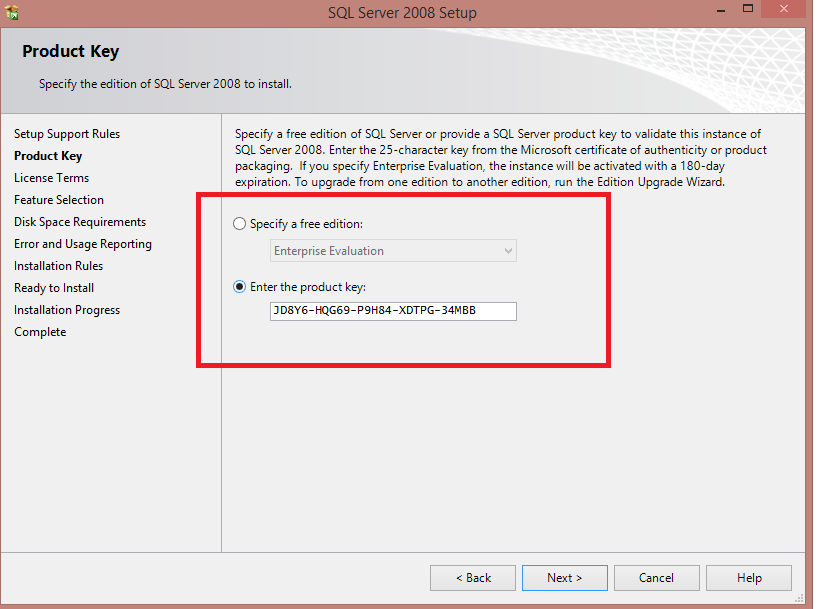This screenshot has height=609, width=819.
Task: Click the Next button
Action: click(x=565, y=578)
